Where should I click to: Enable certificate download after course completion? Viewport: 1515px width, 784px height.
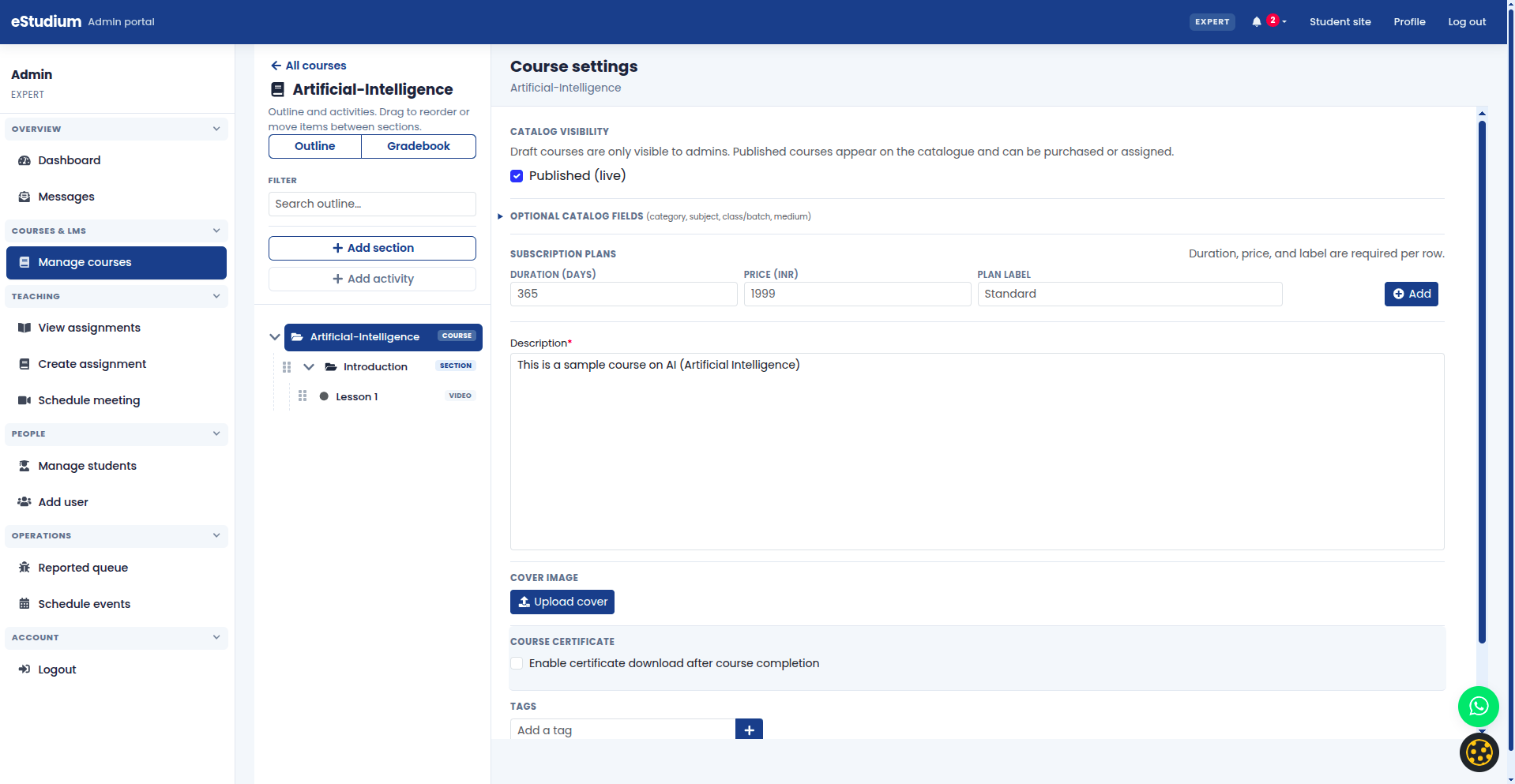tap(517, 663)
